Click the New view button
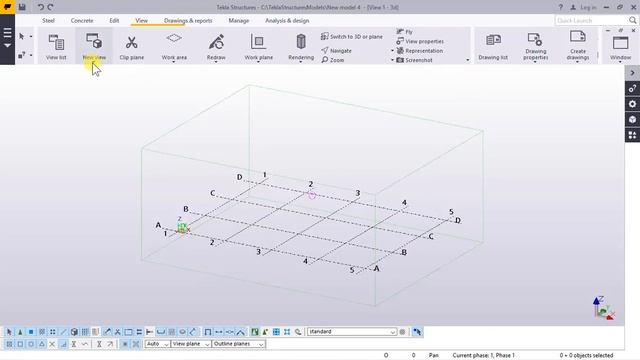 [94, 47]
